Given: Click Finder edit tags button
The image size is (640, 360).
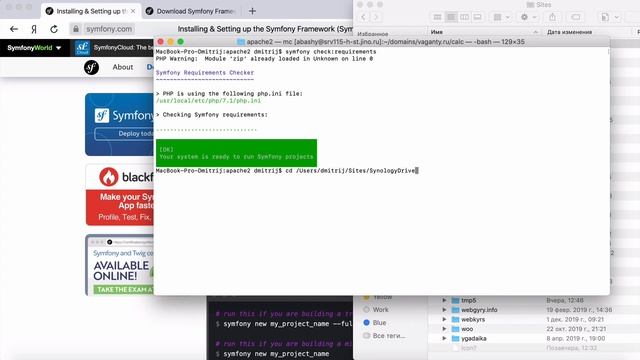Looking at the screenshot, I should (576, 17).
